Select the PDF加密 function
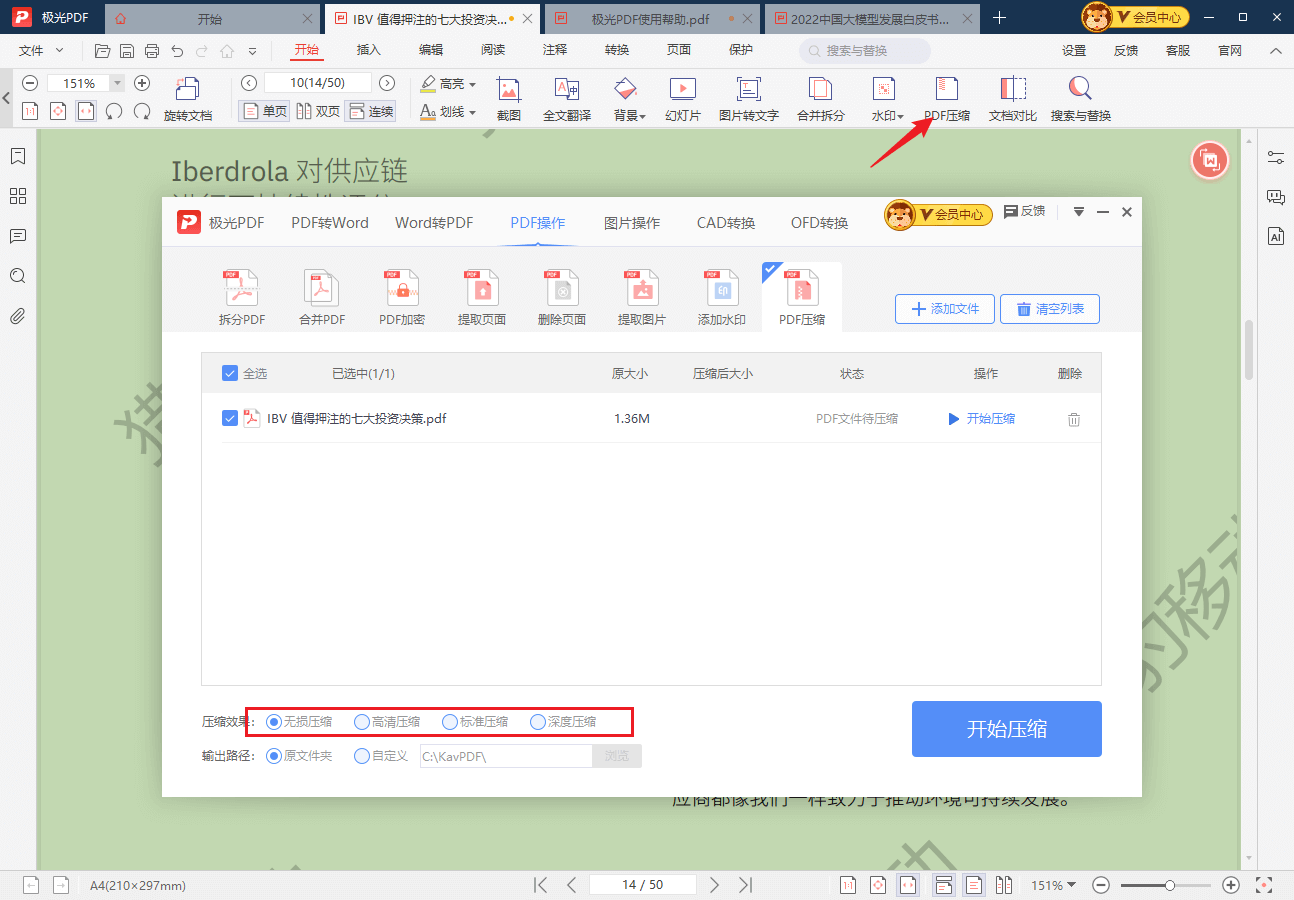1294x900 pixels. coord(402,298)
